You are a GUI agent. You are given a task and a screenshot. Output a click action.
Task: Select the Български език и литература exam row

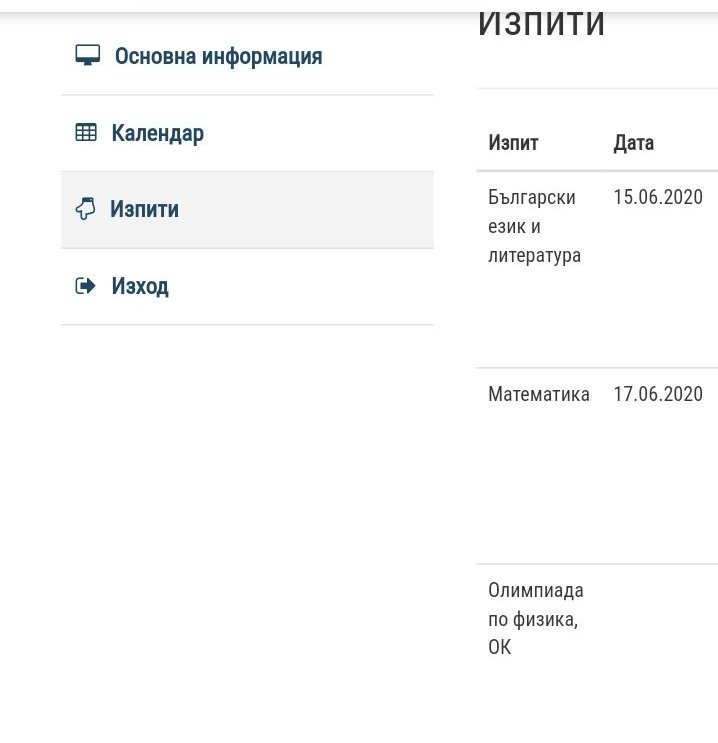[x=534, y=226]
